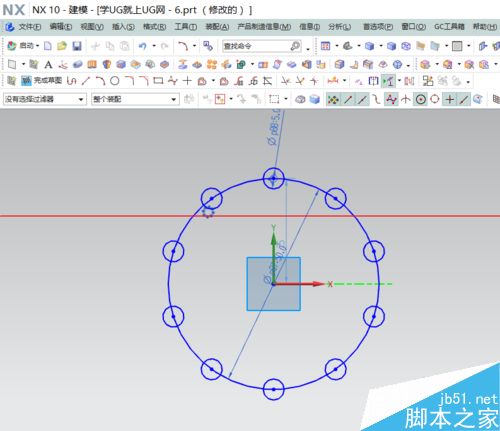Select the Profile sketch curve tool
500x431 pixels.
tap(71, 81)
